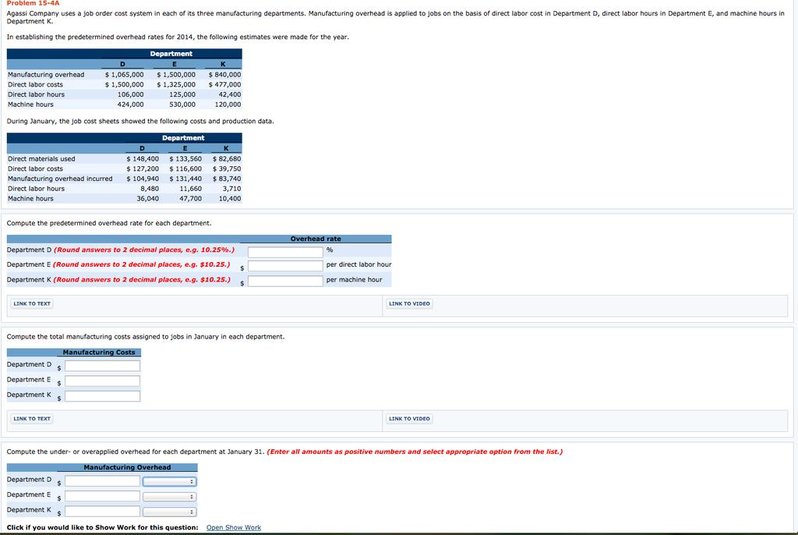Screen dimensions: 798x535
Task: Click the Open Show Work link
Action: (x=234, y=527)
